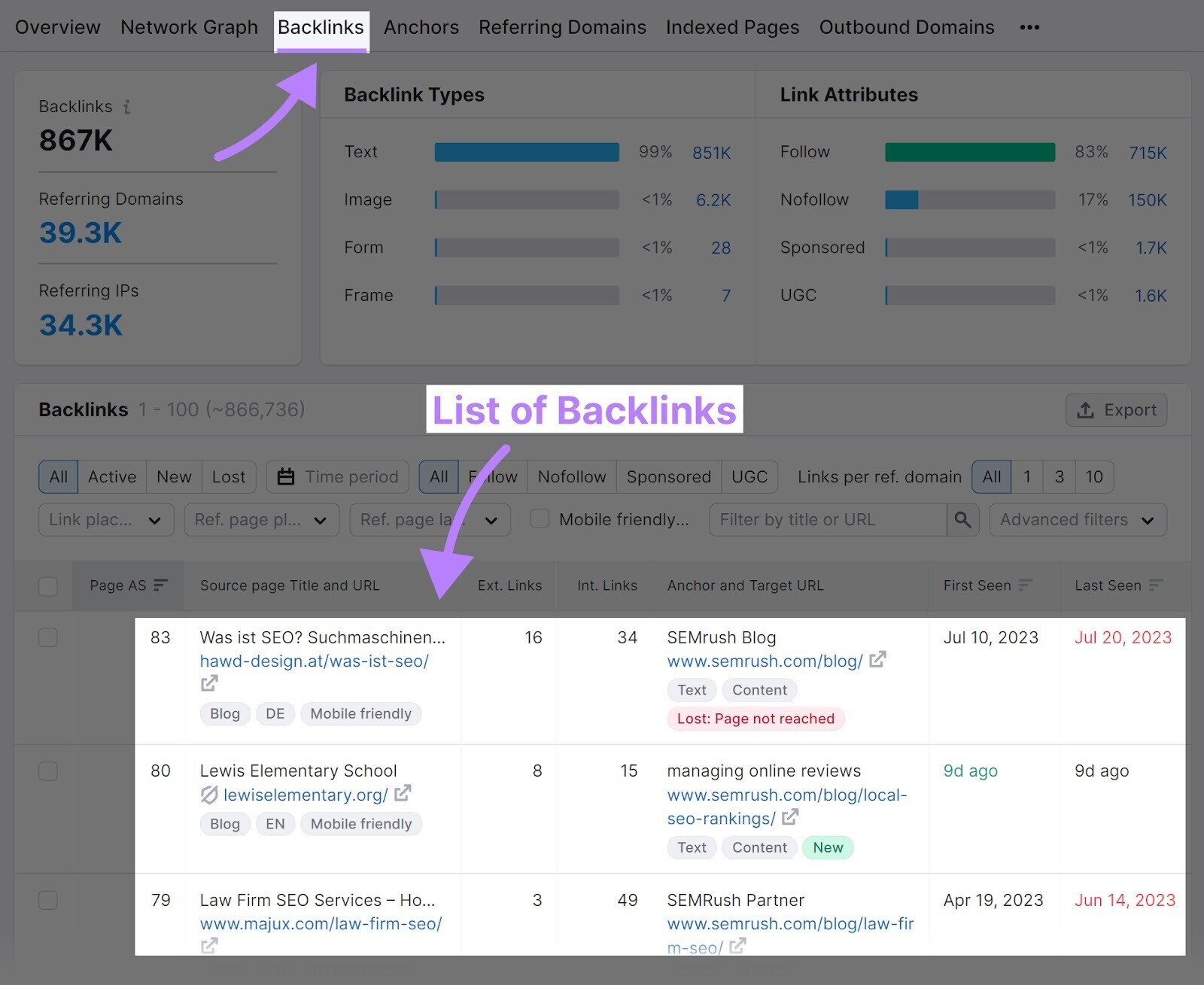Click the sort icon on Last Seen column
This screenshot has width=1204, height=985.
coord(1154,584)
